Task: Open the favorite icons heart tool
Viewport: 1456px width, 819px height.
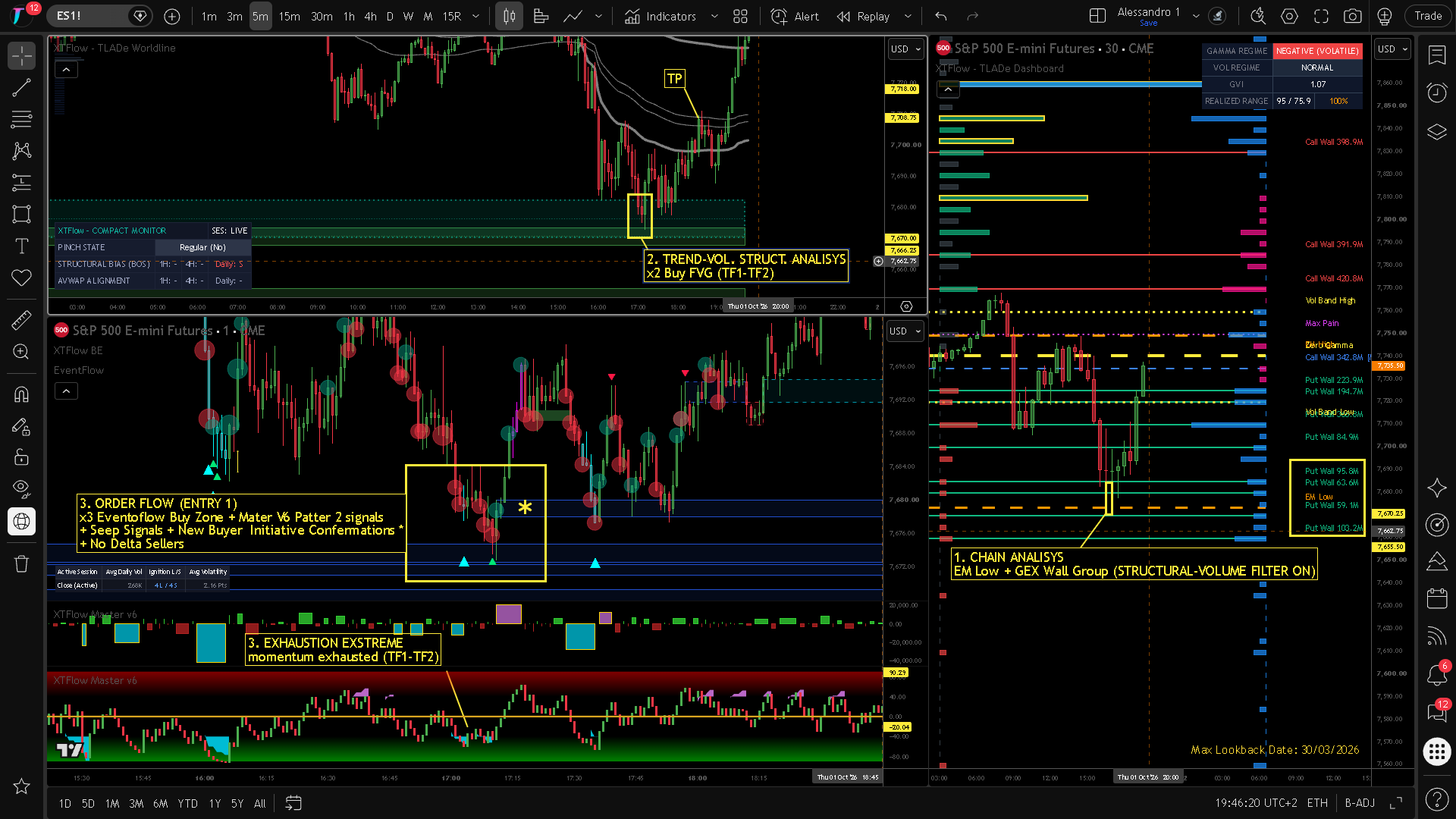Action: point(21,278)
